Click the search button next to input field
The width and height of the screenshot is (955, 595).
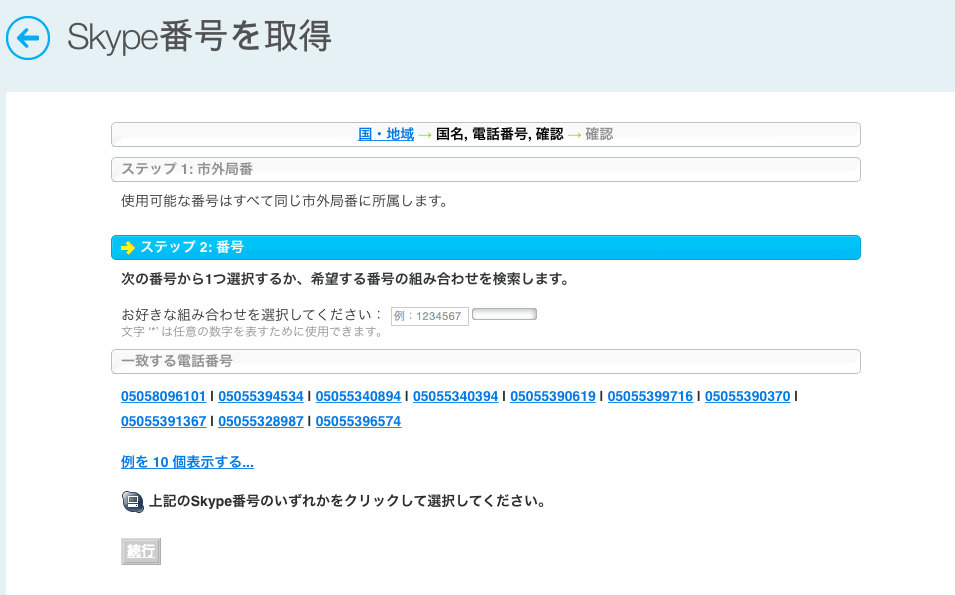pyautogui.click(x=504, y=314)
